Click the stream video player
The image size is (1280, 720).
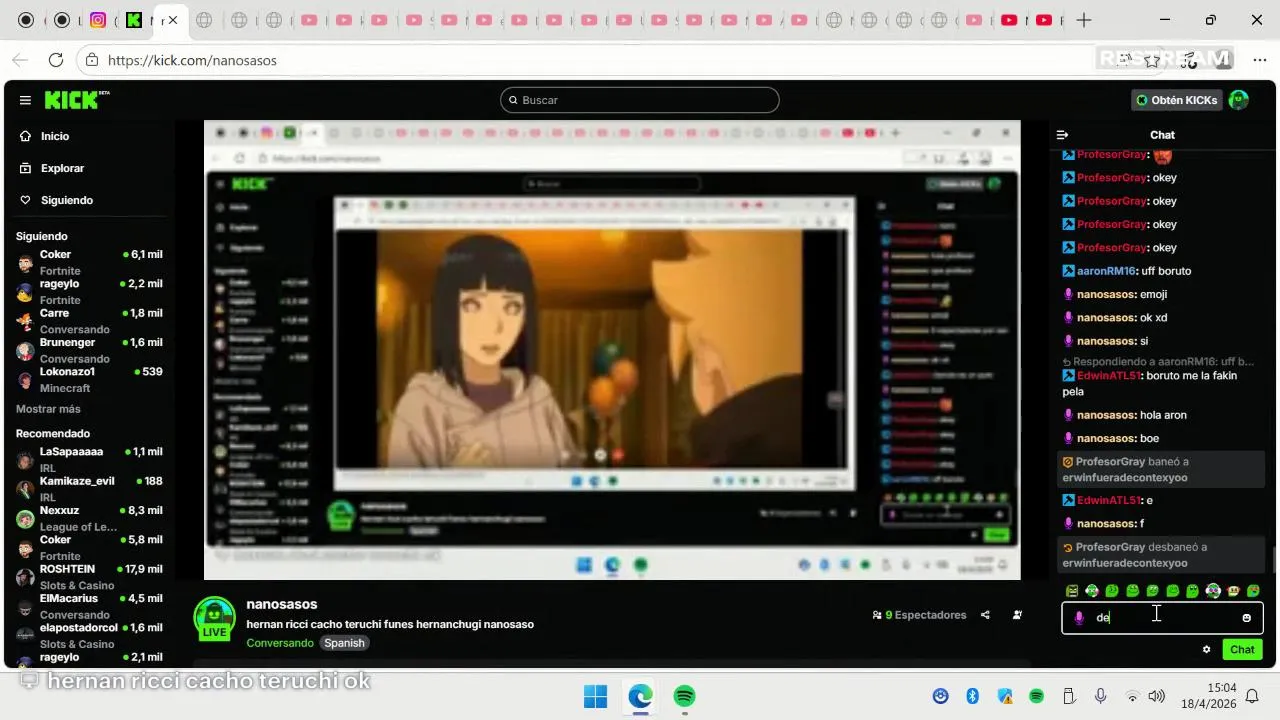(x=612, y=350)
